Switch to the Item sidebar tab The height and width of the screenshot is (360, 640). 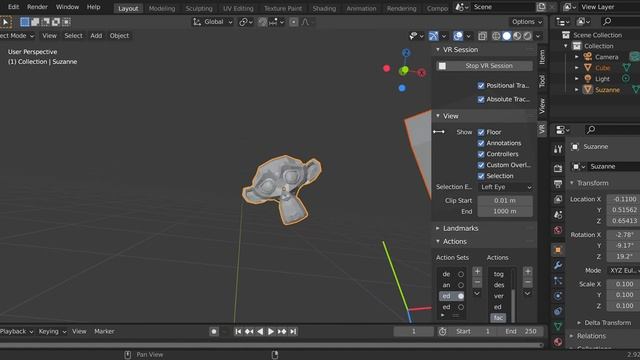pos(542,57)
